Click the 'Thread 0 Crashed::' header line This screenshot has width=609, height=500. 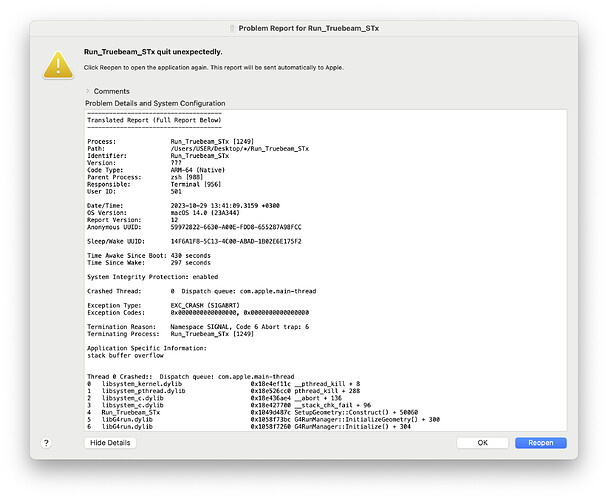coord(191,377)
